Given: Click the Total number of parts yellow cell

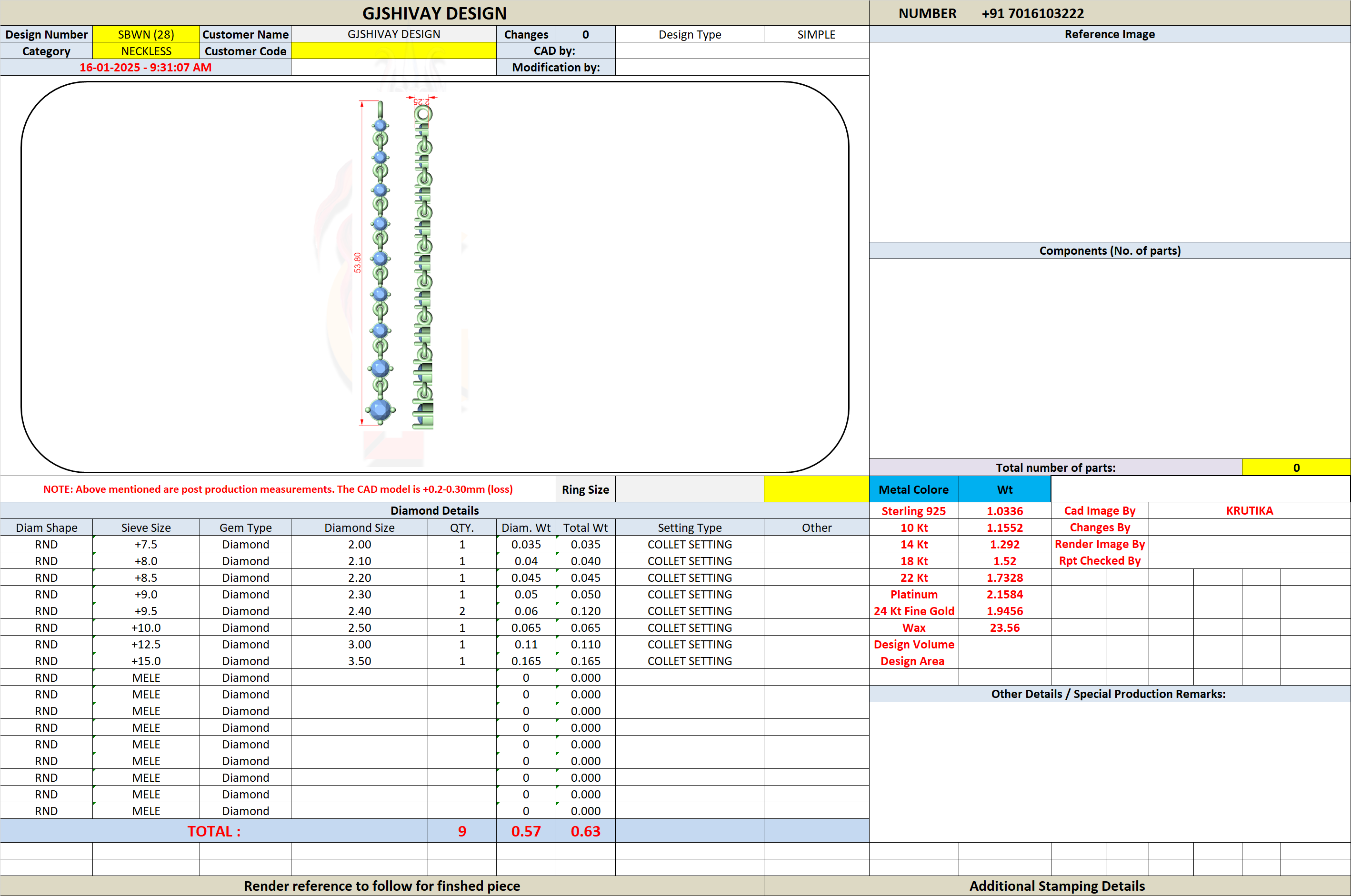Looking at the screenshot, I should [x=1296, y=468].
